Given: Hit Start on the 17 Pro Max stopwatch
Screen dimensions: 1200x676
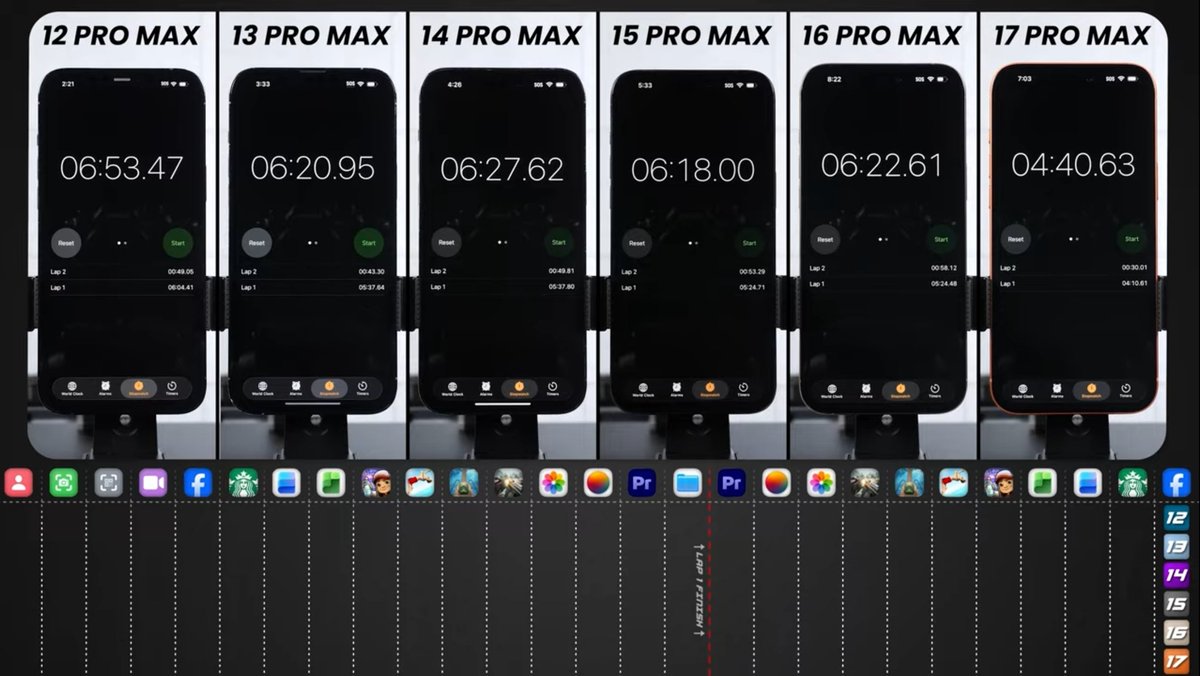Looking at the screenshot, I should [1131, 239].
